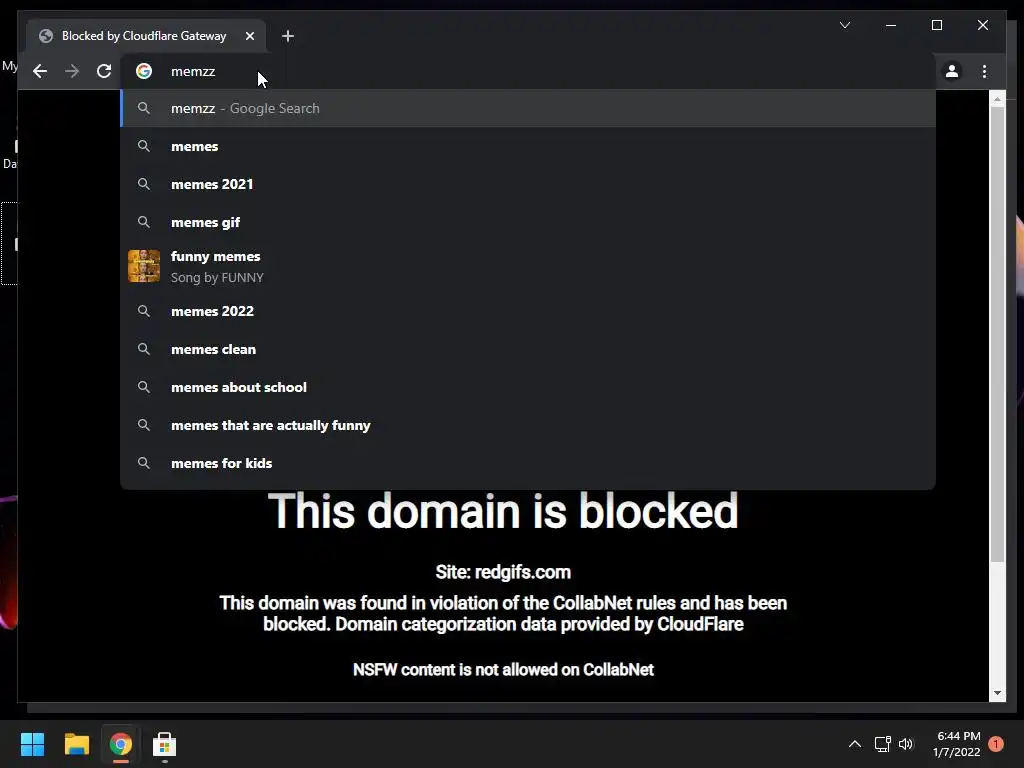Click the Google icon in address bar

[144, 71]
